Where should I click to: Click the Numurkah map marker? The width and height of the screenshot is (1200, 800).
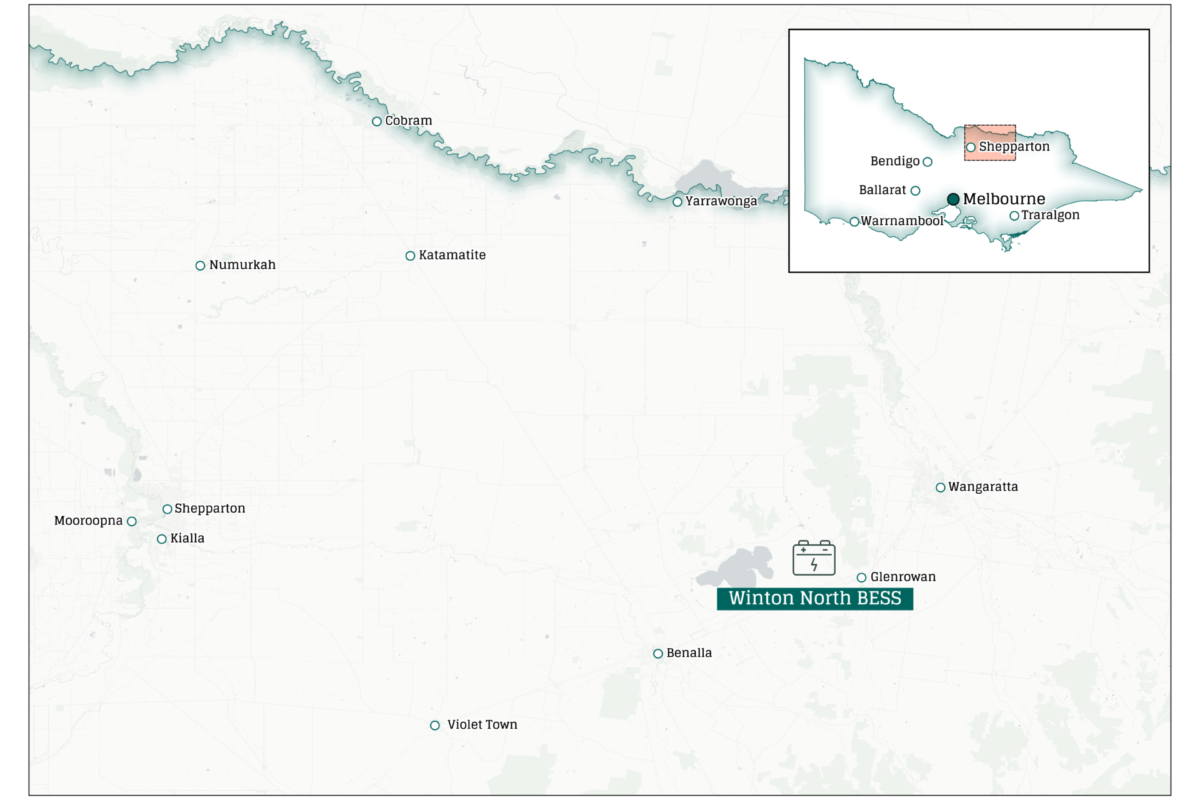pos(200,266)
